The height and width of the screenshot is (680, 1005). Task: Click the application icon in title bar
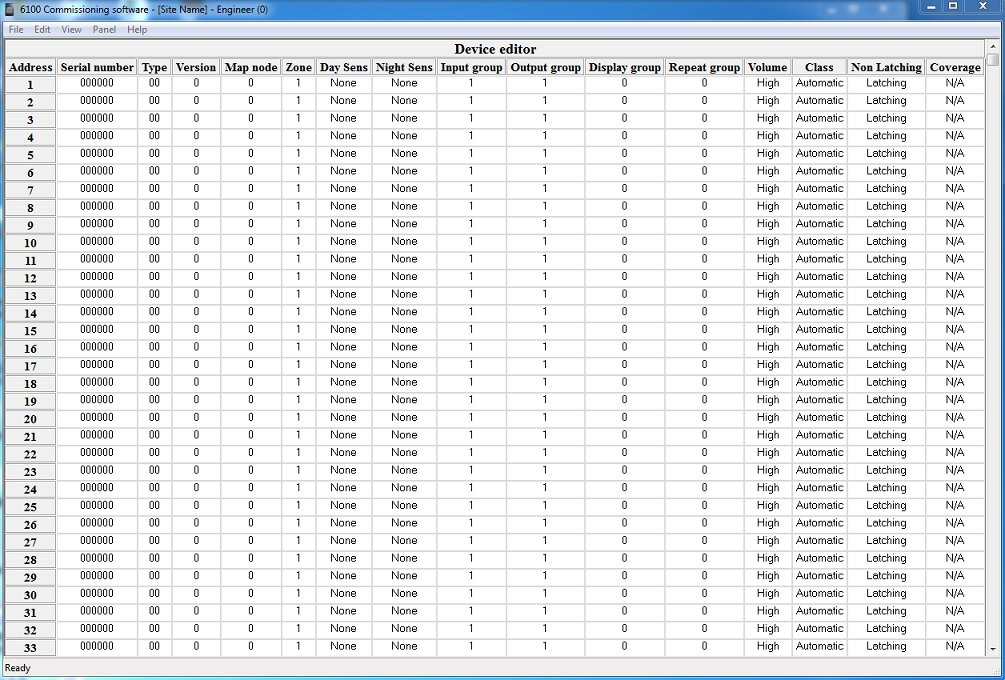(10, 9)
